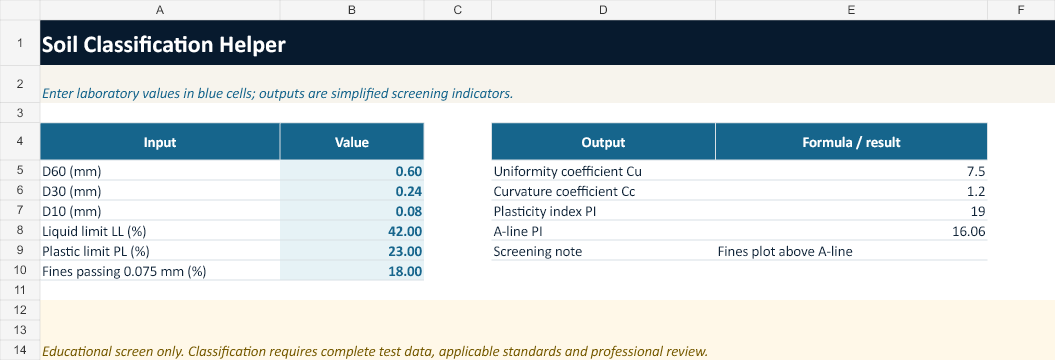The image size is (1055, 360).
Task: Select the Cc result cell 1.2
Action: point(851,191)
